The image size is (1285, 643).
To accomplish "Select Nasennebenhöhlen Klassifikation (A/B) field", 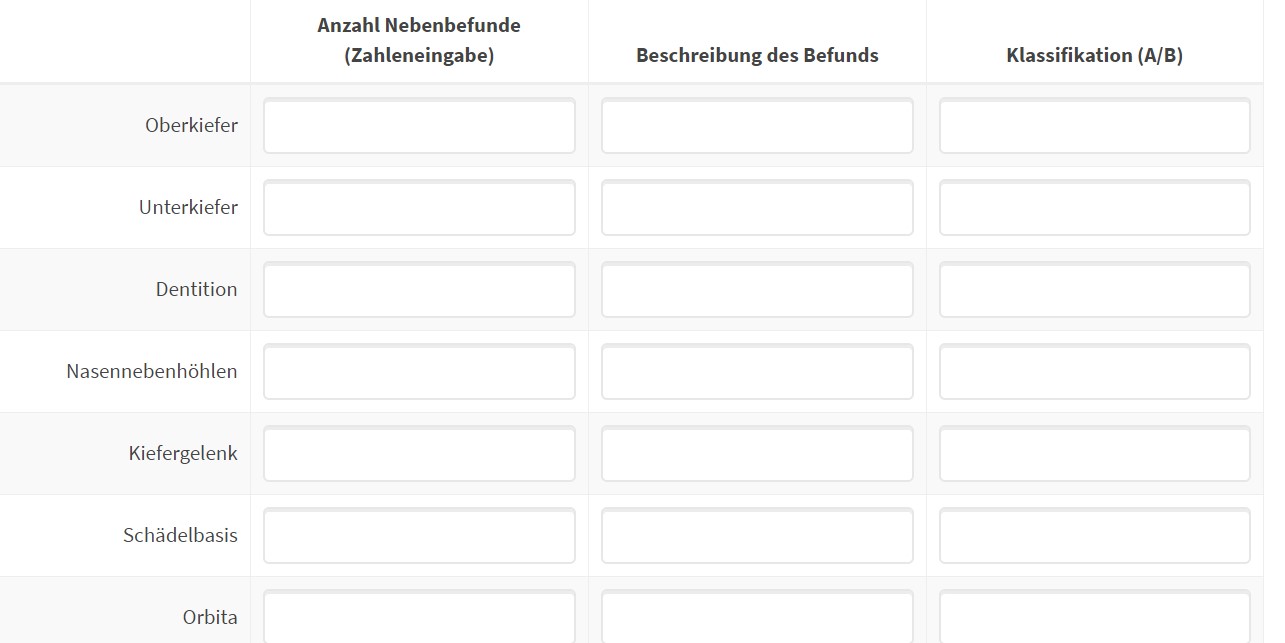I will (x=1094, y=372).
